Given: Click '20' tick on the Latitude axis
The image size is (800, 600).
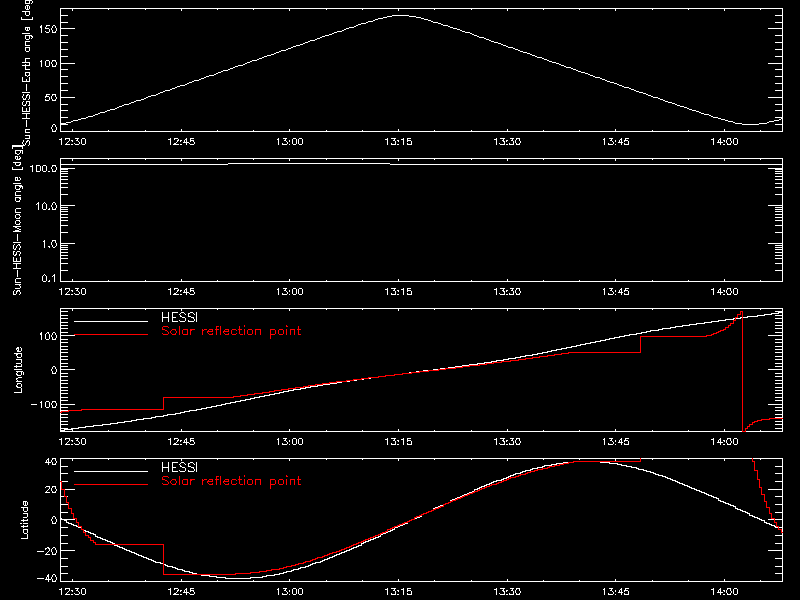Looking at the screenshot, I should (51, 490).
